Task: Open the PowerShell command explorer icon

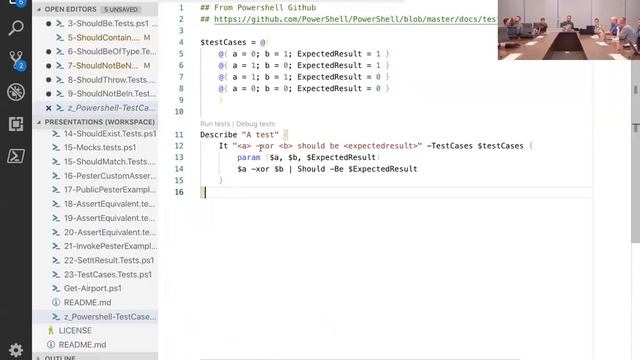Action: click(x=16, y=156)
